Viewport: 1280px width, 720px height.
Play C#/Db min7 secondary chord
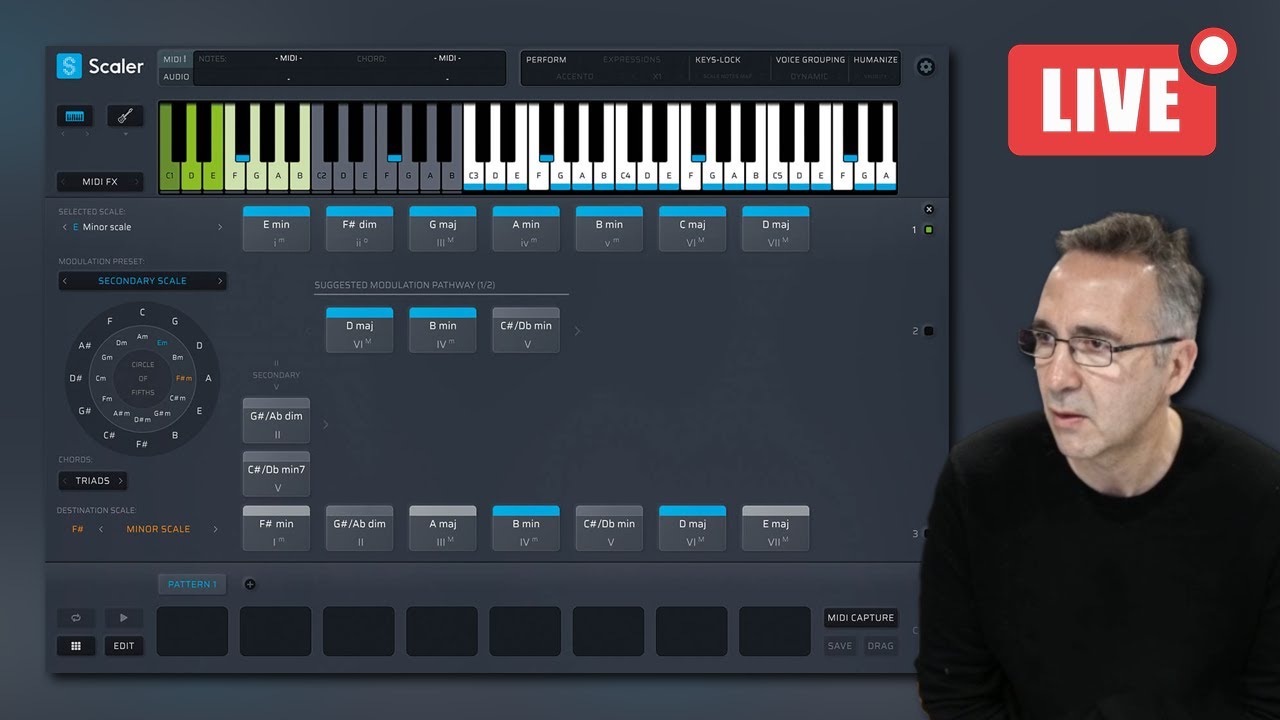276,474
